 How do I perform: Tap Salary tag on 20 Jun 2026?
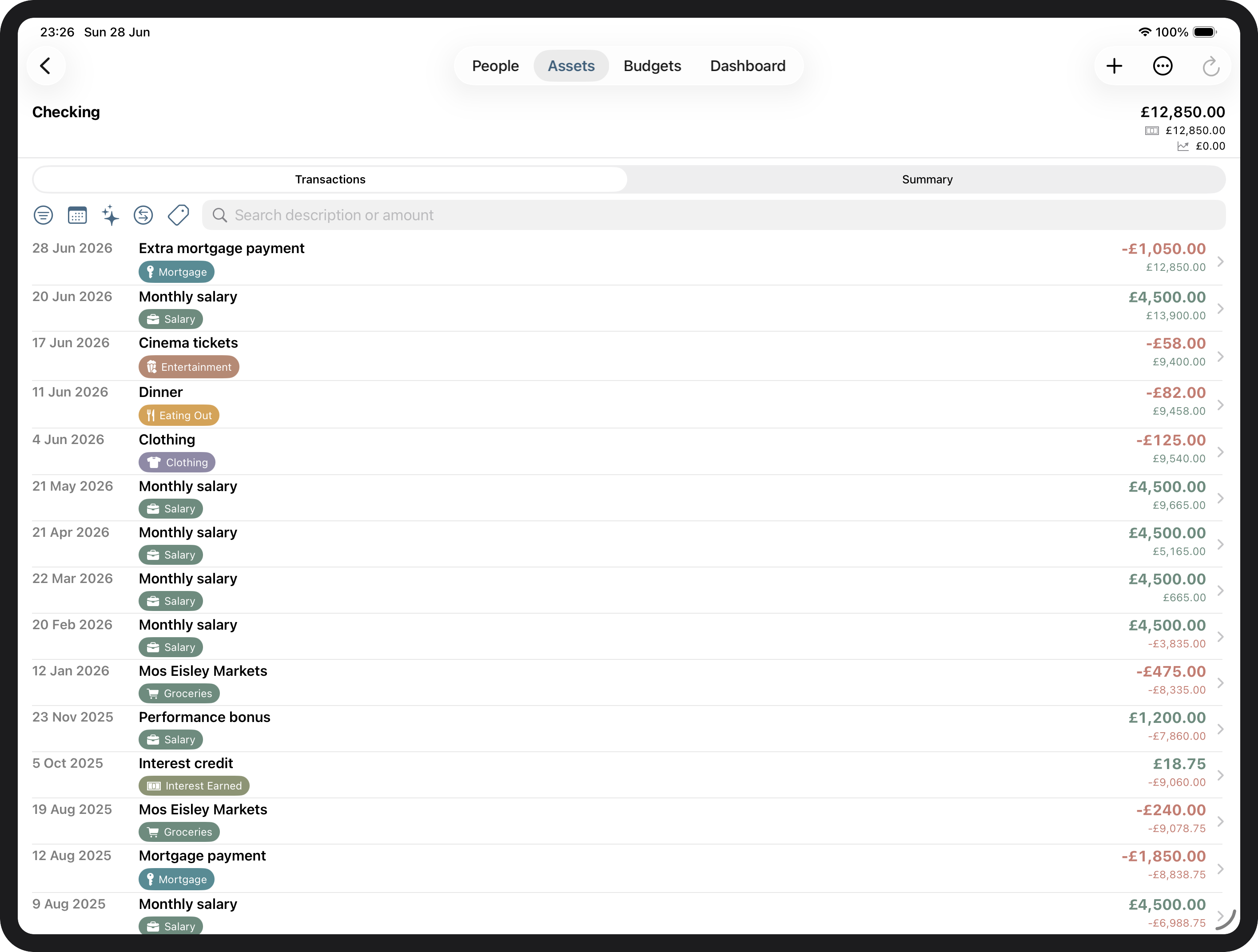(171, 319)
